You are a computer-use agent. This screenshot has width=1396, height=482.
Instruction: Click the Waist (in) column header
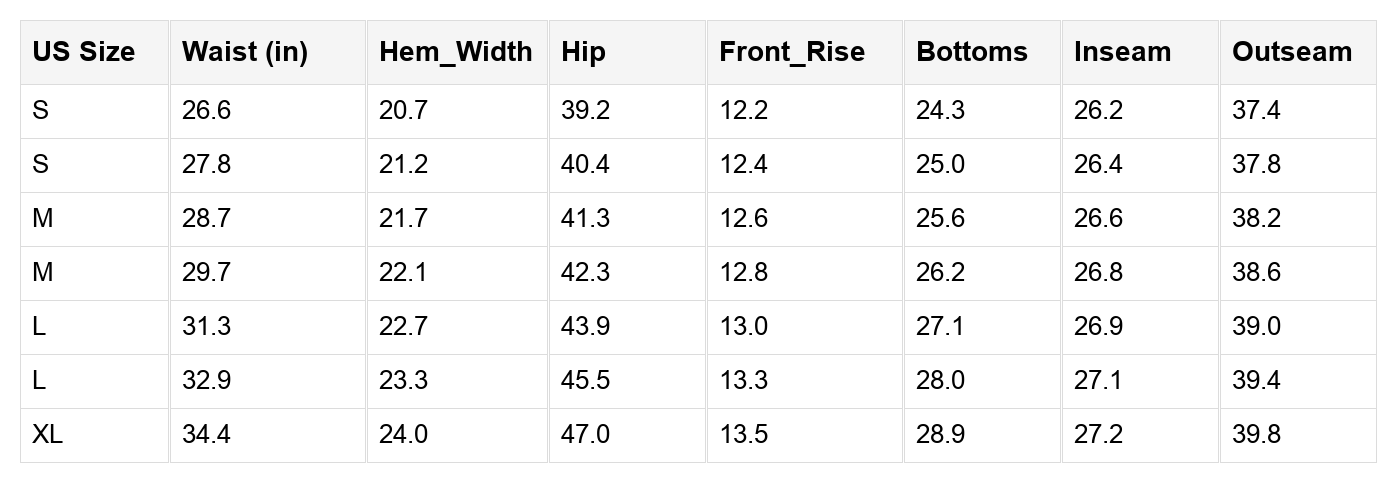[x=244, y=52]
